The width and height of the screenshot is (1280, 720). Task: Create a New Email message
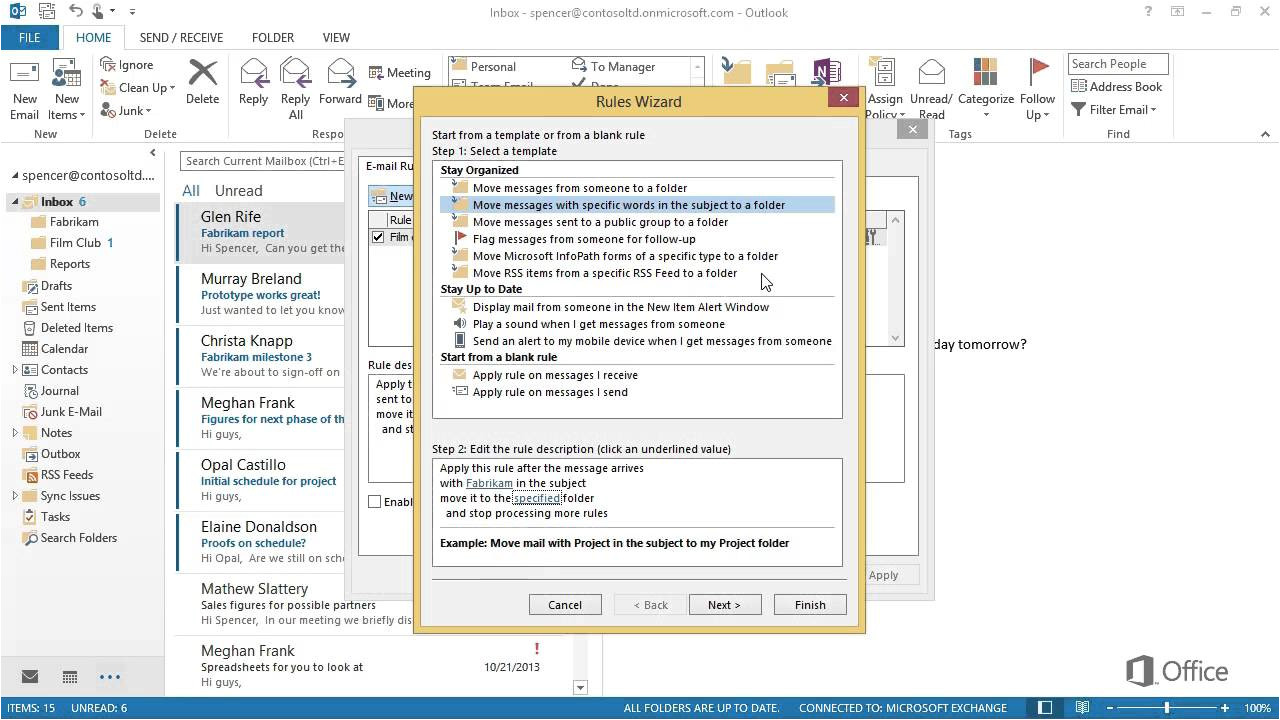tap(24, 85)
